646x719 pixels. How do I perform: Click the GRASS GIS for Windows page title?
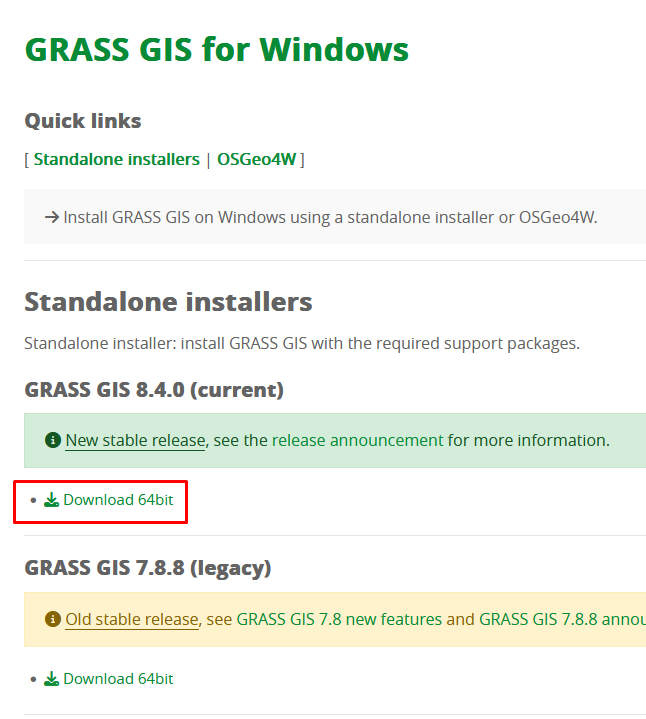[216, 49]
